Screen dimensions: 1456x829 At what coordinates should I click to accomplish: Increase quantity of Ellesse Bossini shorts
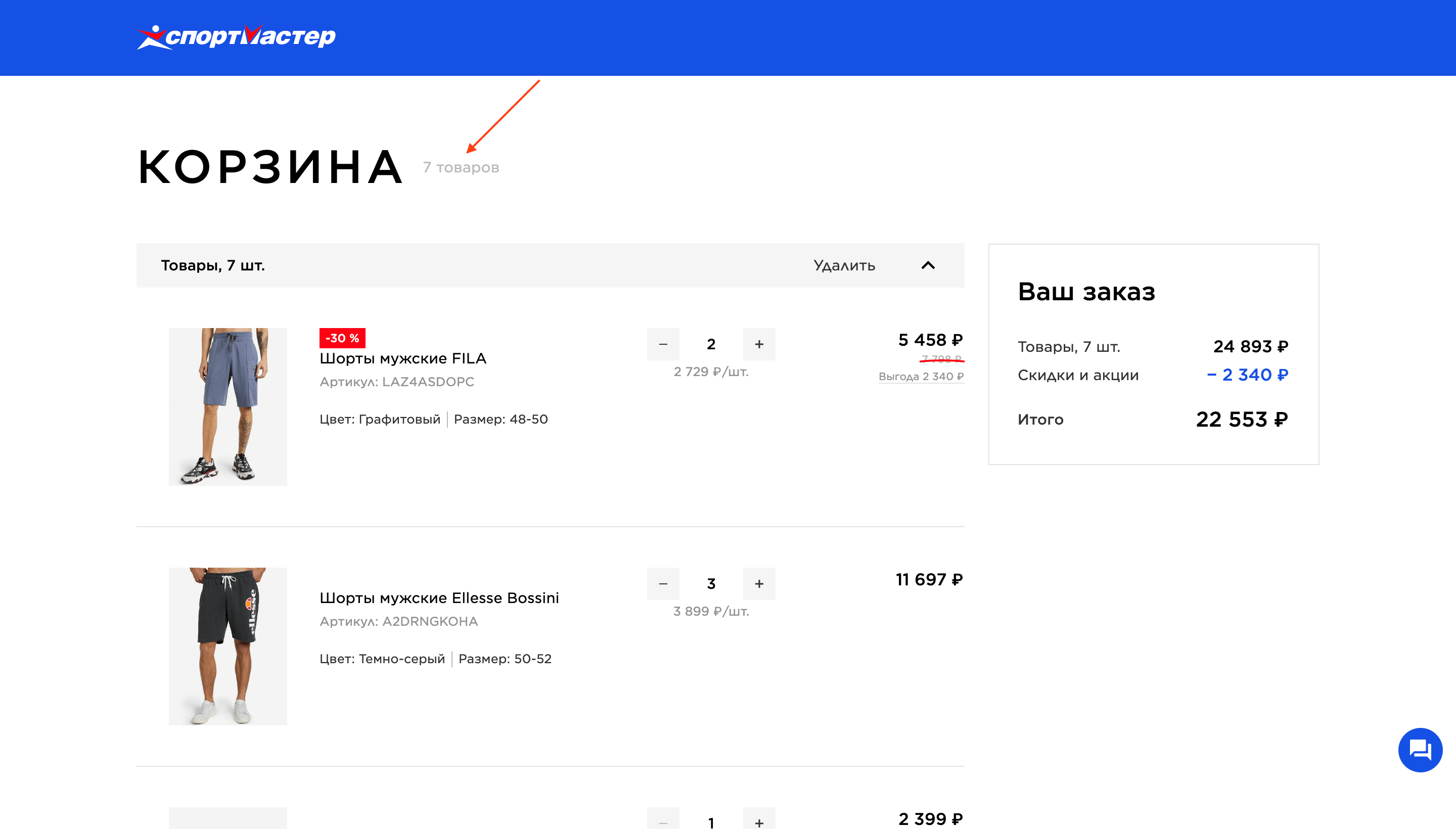click(759, 584)
